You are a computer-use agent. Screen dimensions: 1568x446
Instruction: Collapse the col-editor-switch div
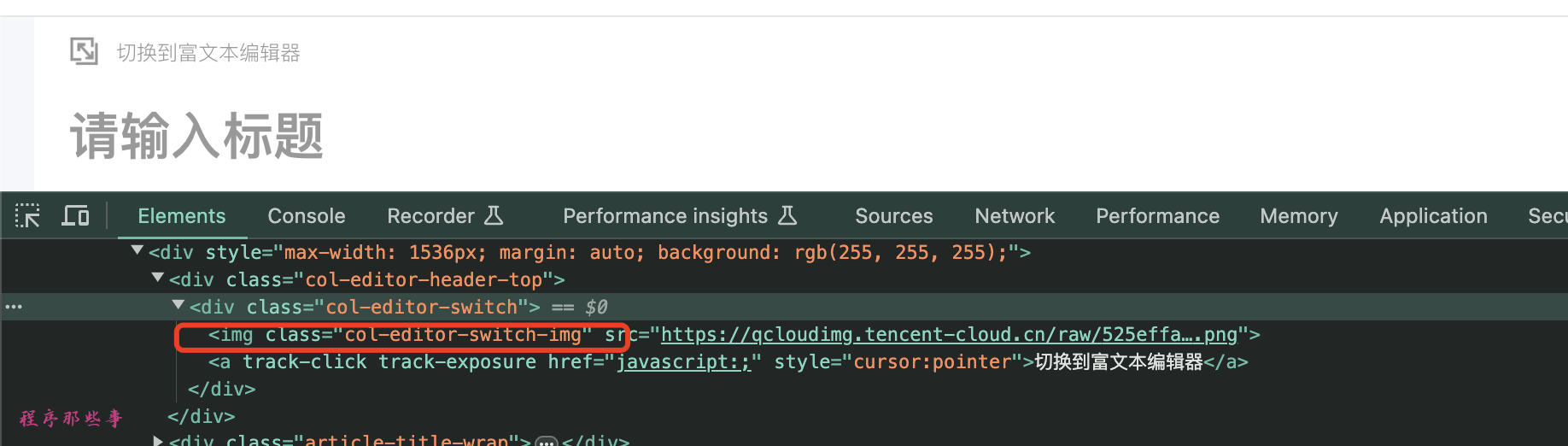178,306
